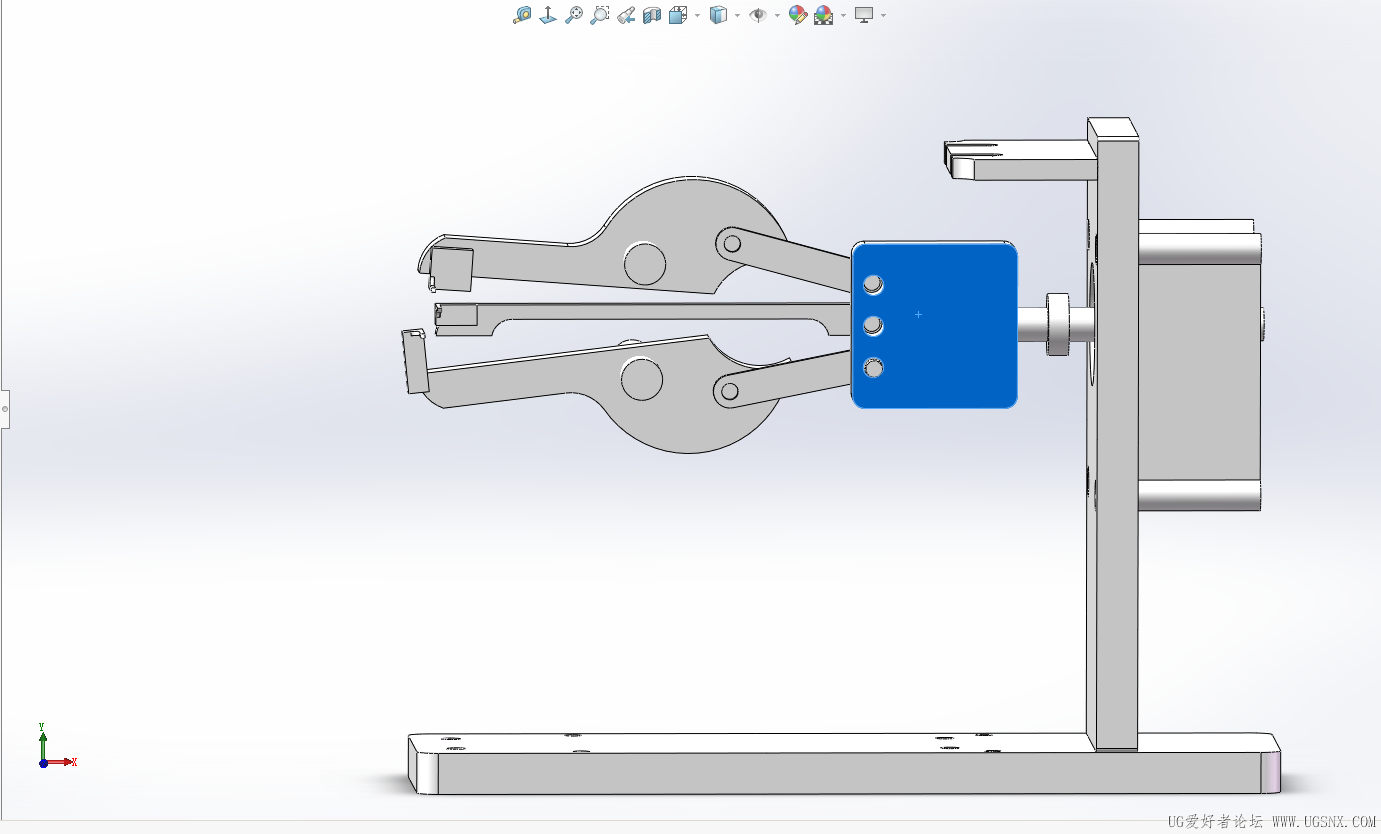Select the highlighted blue slider block
Screen dimensions: 1381x834
click(x=934, y=325)
